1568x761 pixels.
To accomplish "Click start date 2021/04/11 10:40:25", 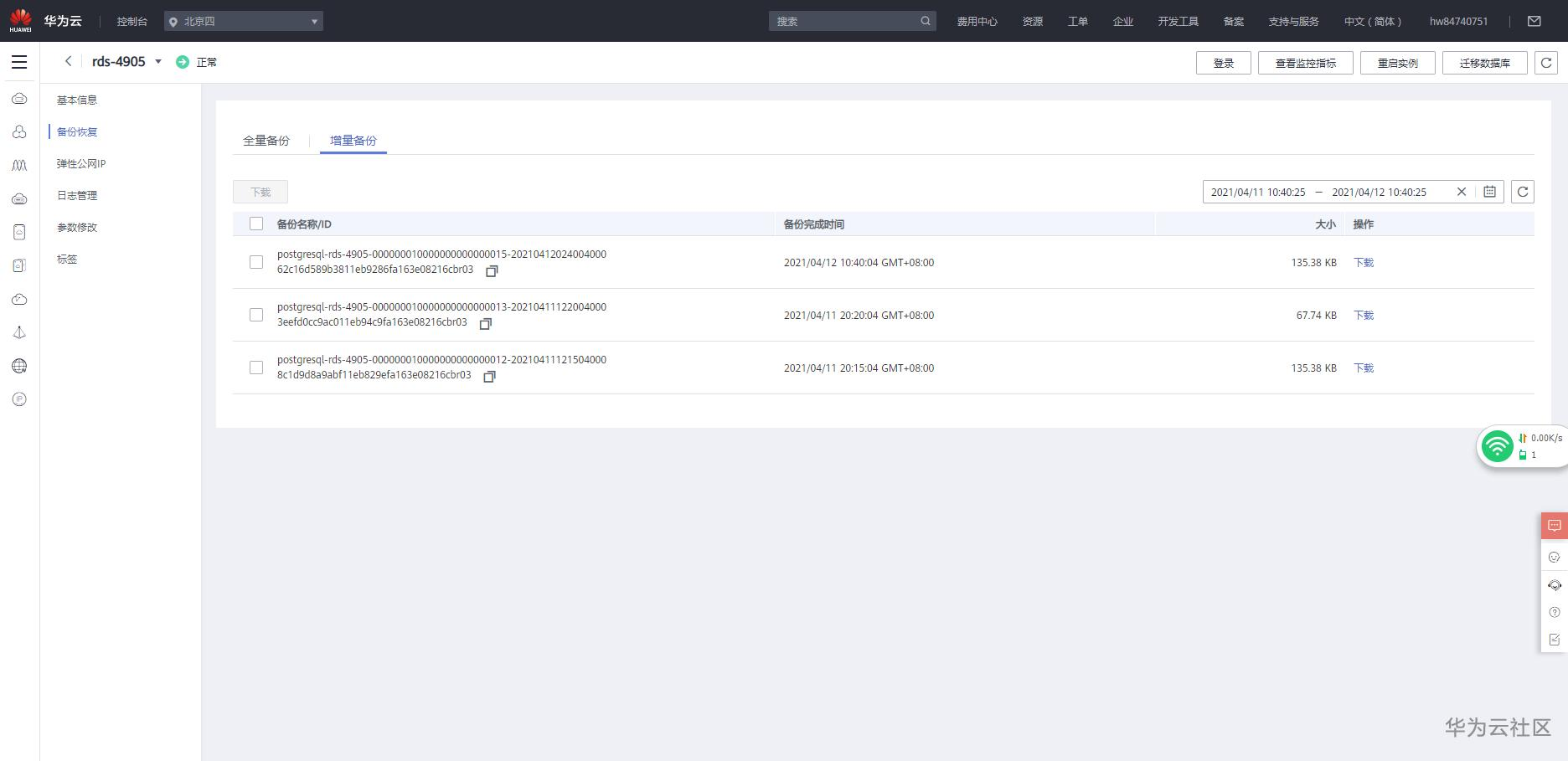I will coord(1258,192).
